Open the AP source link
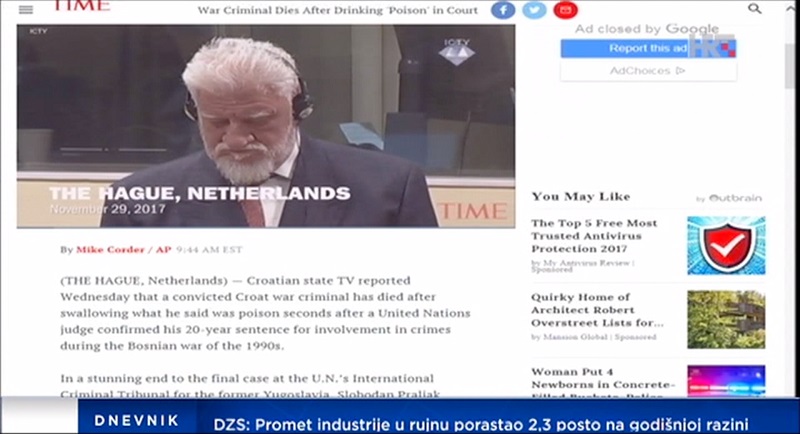Image resolution: width=800 pixels, height=434 pixels. point(163,249)
